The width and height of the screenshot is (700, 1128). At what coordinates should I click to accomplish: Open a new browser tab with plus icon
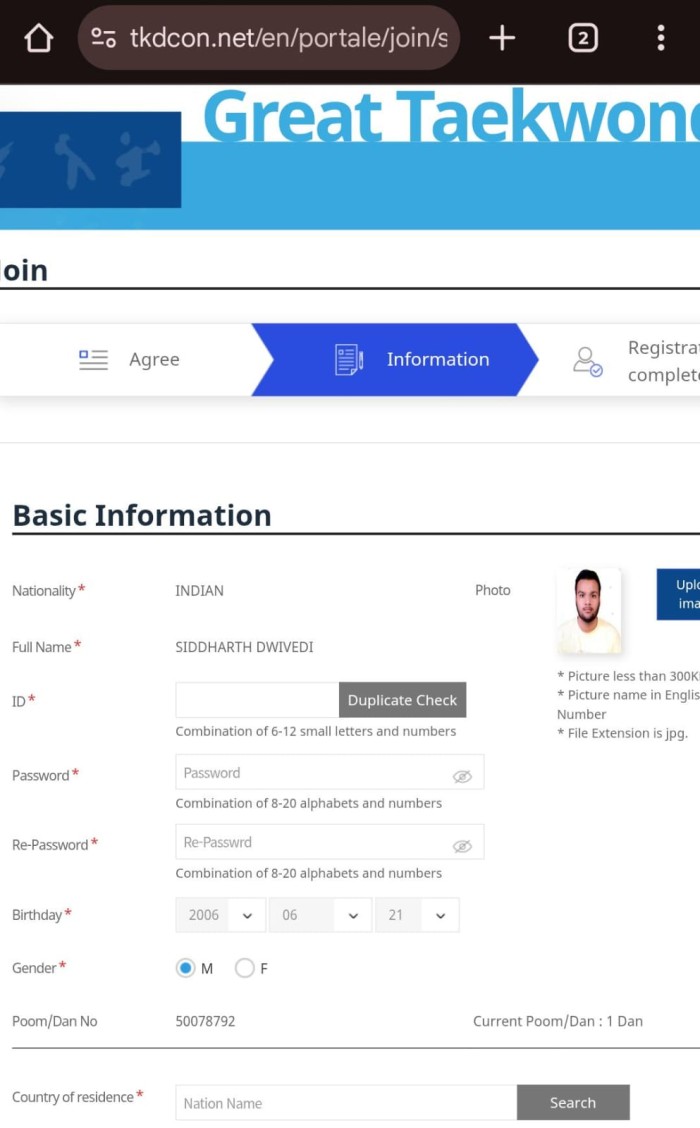tap(502, 39)
